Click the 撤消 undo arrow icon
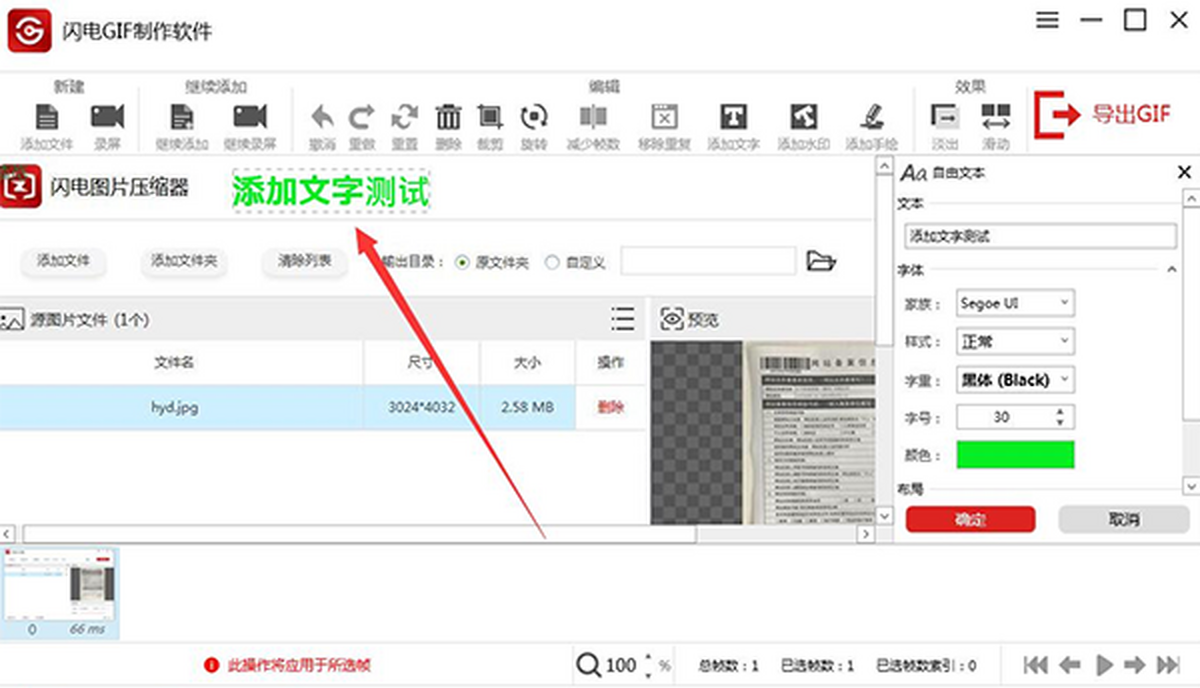1200x688 pixels. tap(322, 118)
